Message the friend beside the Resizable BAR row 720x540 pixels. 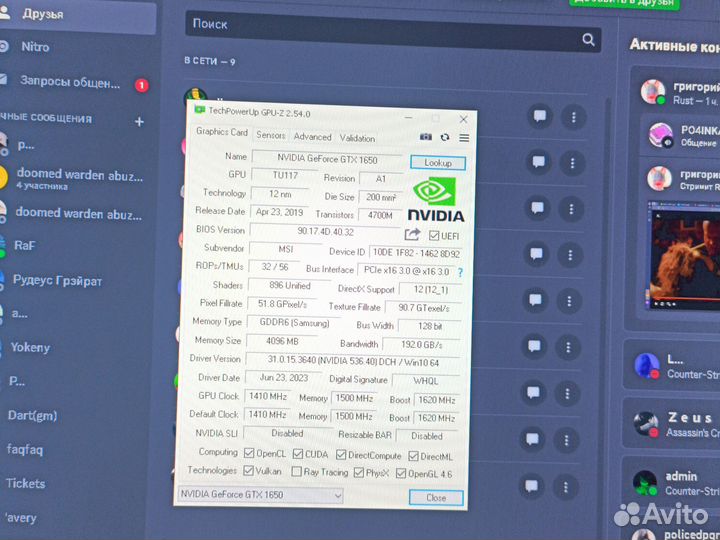coord(532,439)
